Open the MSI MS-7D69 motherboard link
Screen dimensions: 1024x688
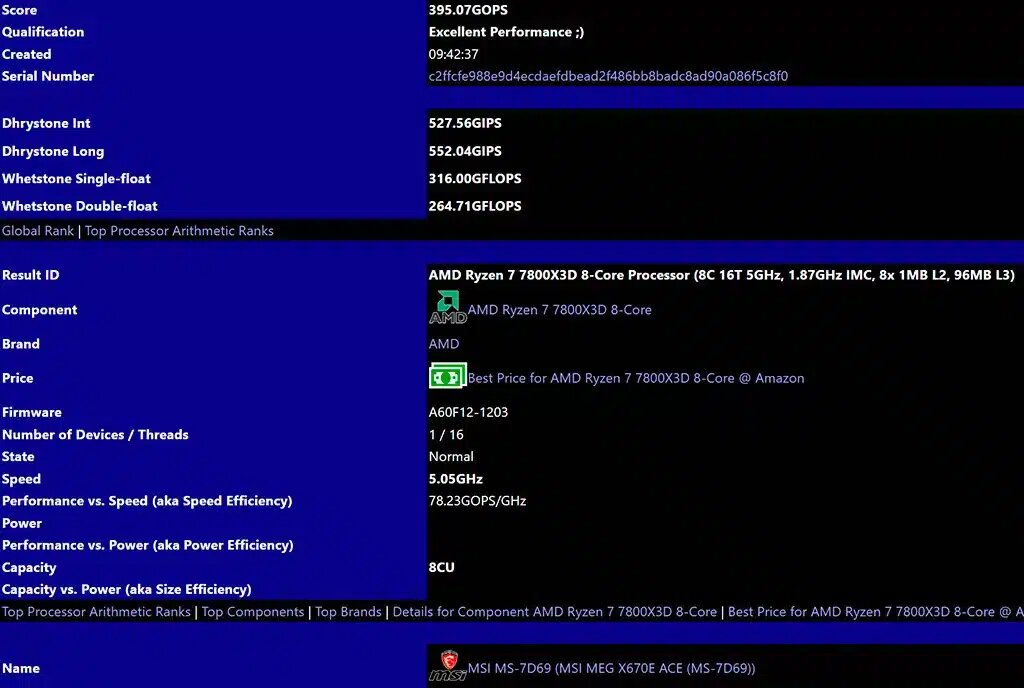tap(611, 668)
